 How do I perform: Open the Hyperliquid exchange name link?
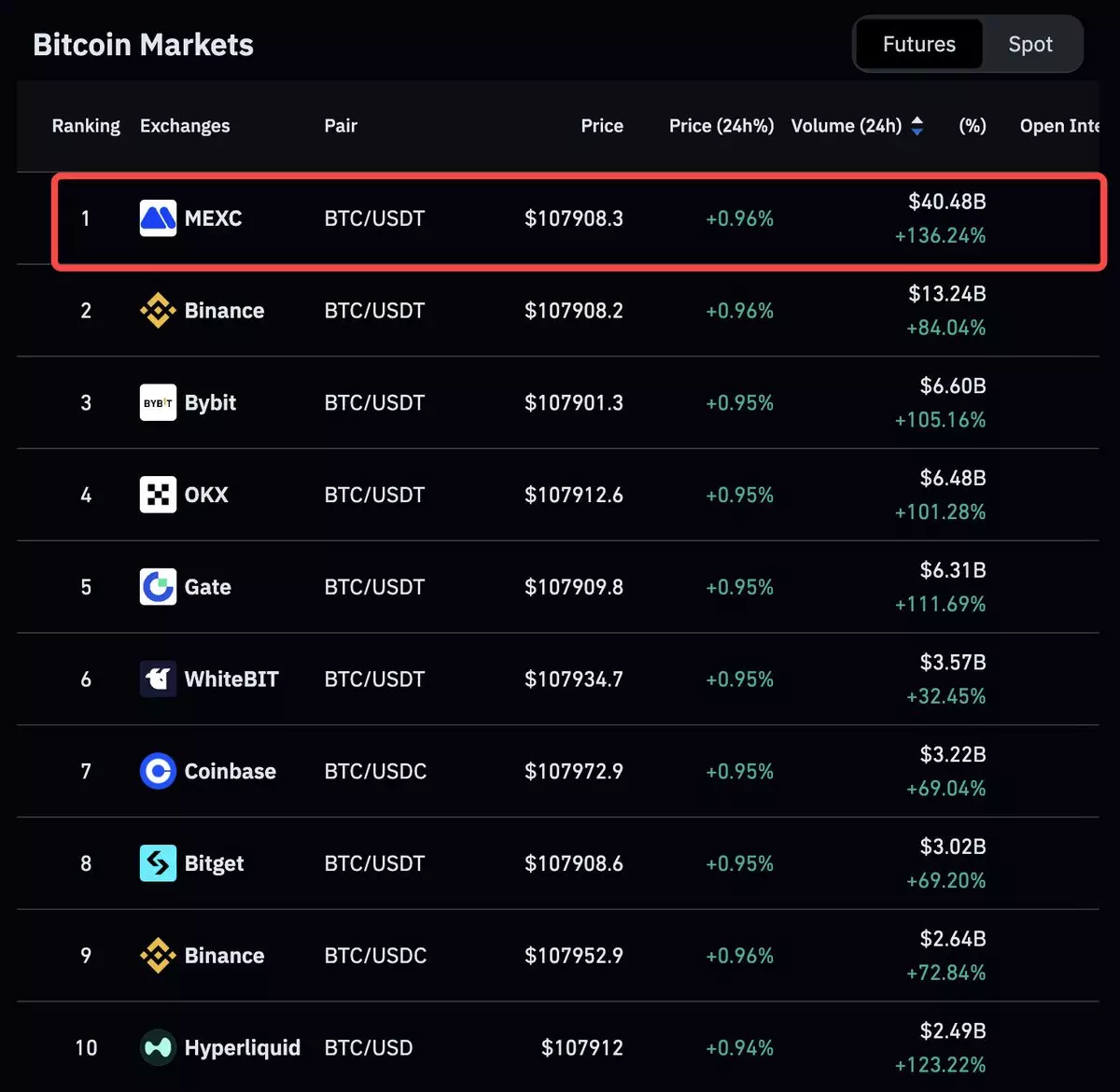[242, 1048]
